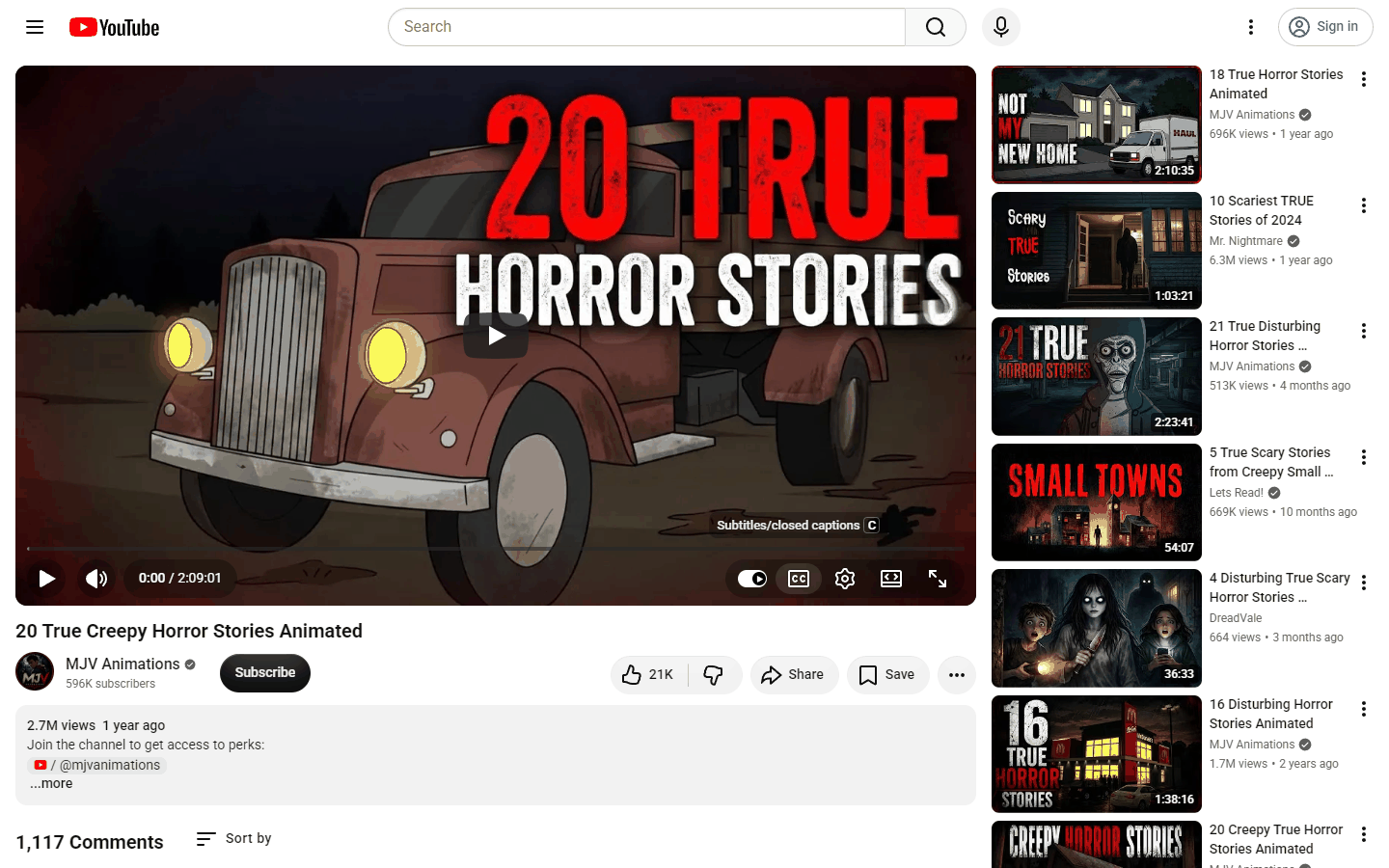Subscribe to MJV Animations
This screenshot has height=868, width=1389.
[265, 673]
